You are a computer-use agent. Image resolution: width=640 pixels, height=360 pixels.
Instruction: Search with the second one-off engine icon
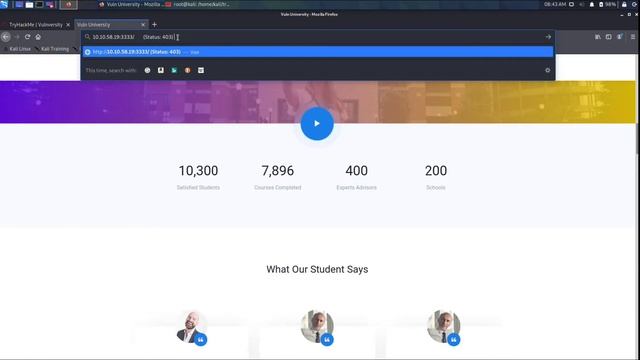161,70
